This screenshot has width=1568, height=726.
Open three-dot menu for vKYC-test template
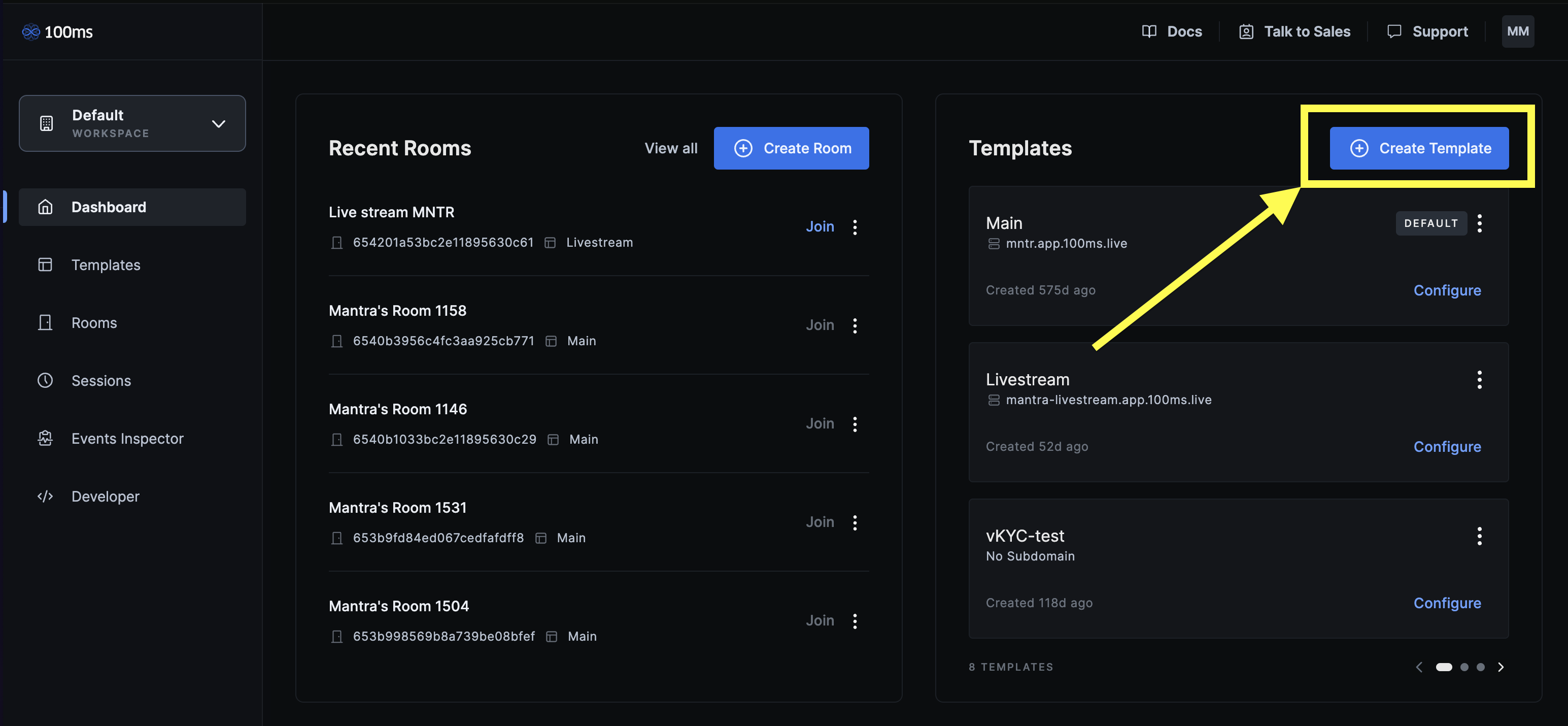tap(1479, 536)
